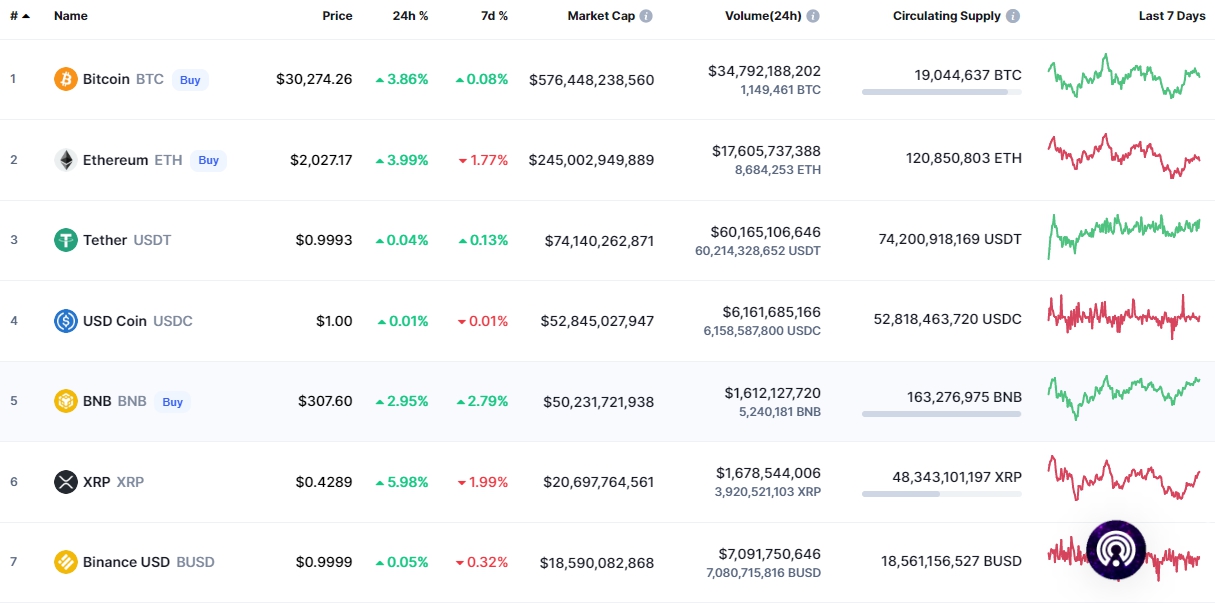Click XRP price $0.4289
This screenshot has height=603, width=1215.
click(324, 482)
